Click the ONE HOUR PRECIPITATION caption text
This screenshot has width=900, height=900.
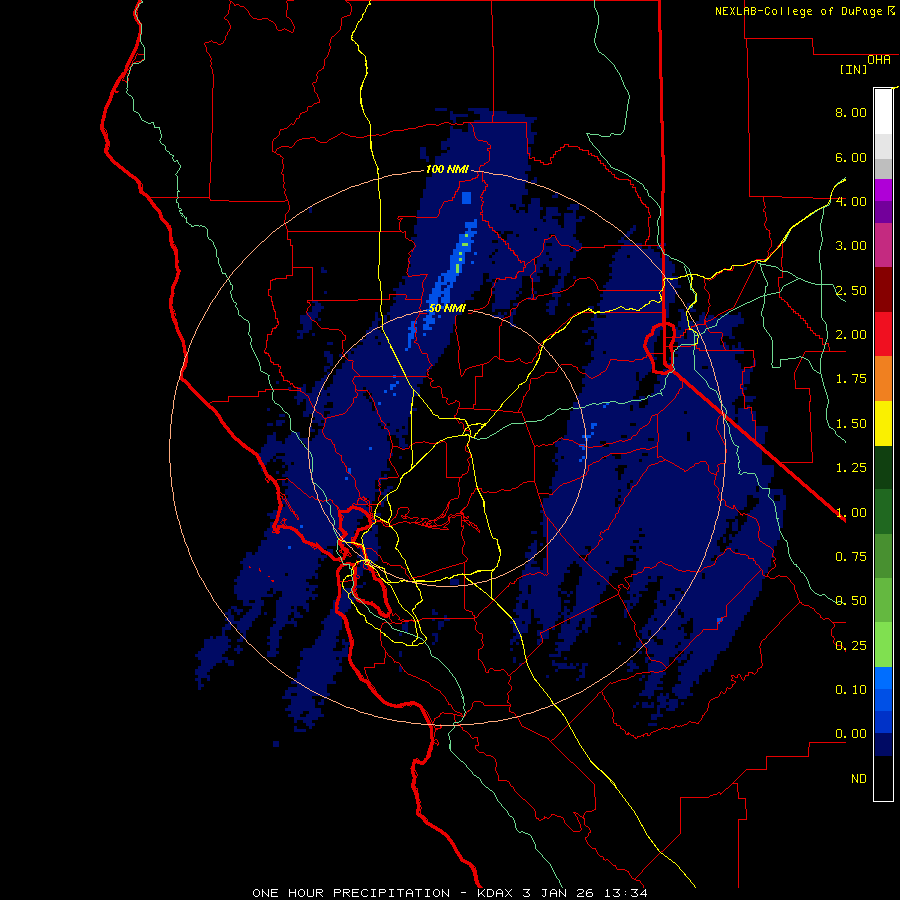(351, 893)
